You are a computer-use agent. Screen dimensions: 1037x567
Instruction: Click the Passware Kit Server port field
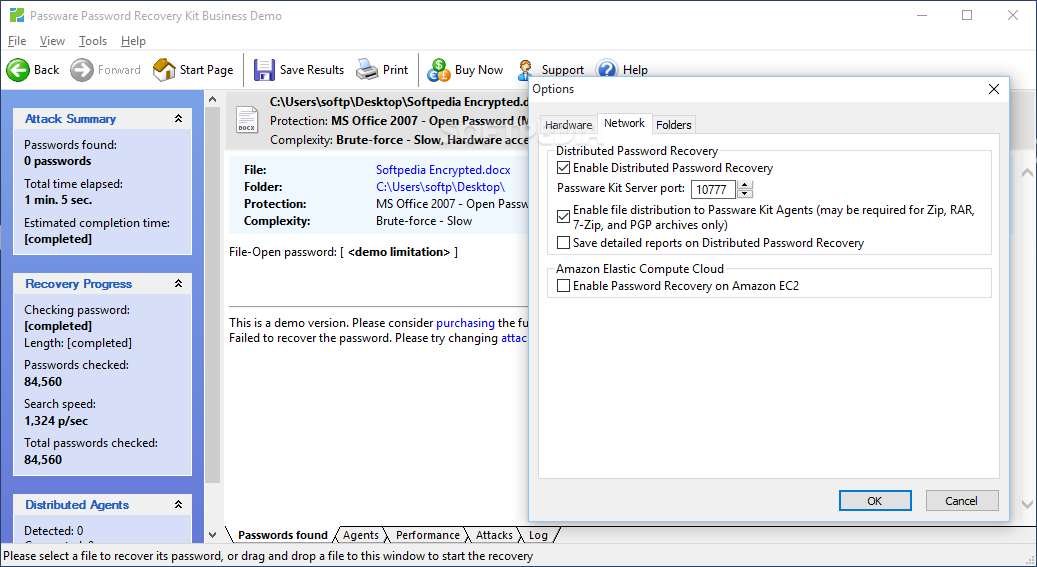tap(714, 189)
